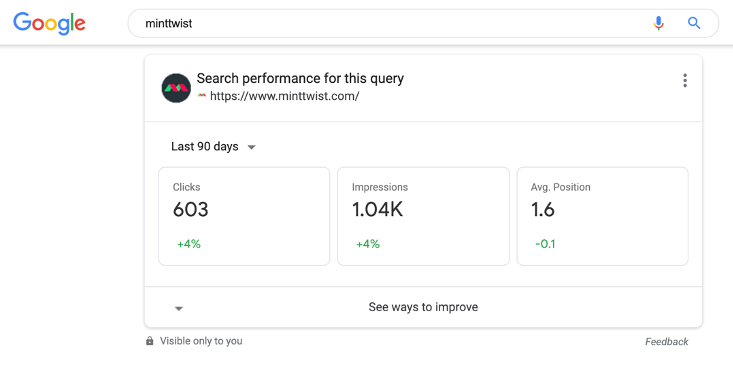The width and height of the screenshot is (733, 370).
Task: Select the Avg. Position metric card
Action: pyautogui.click(x=603, y=216)
